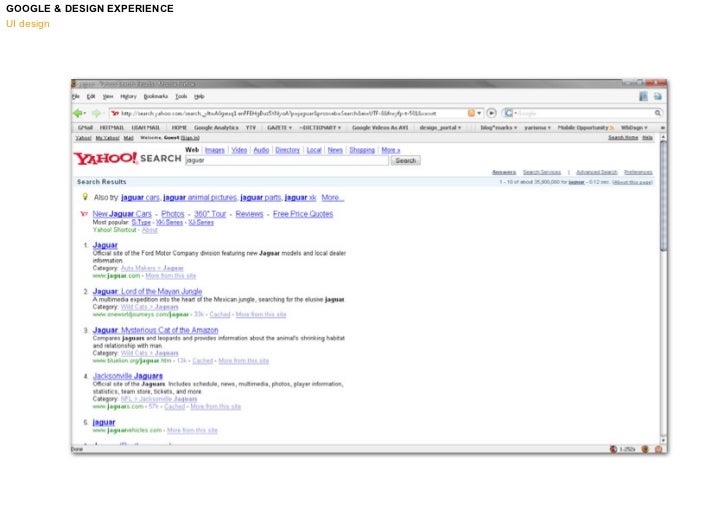Click the vertical scrollbar thumb
Viewport: 728px width, 515px height.
663,196
